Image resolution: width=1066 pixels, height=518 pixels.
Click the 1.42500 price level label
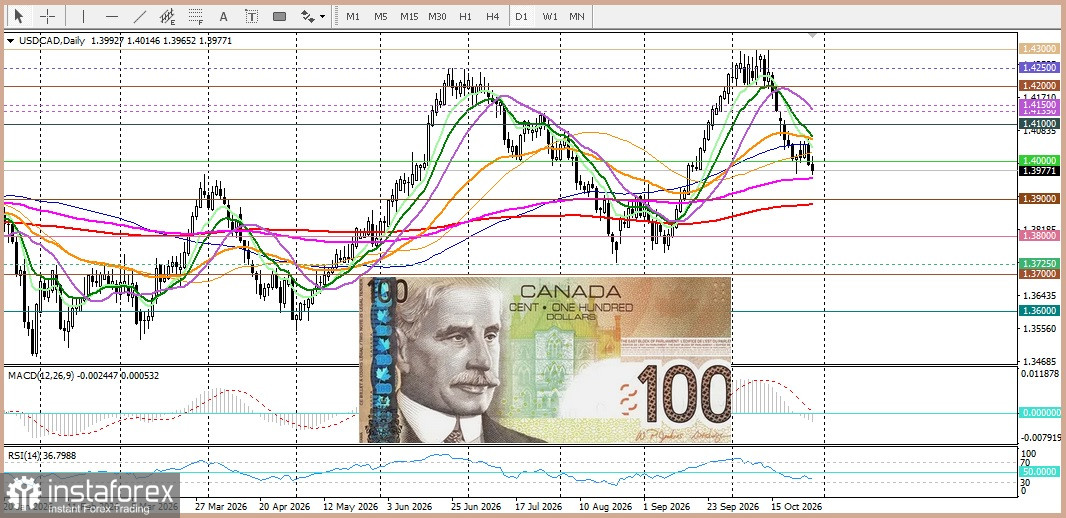click(x=1039, y=67)
